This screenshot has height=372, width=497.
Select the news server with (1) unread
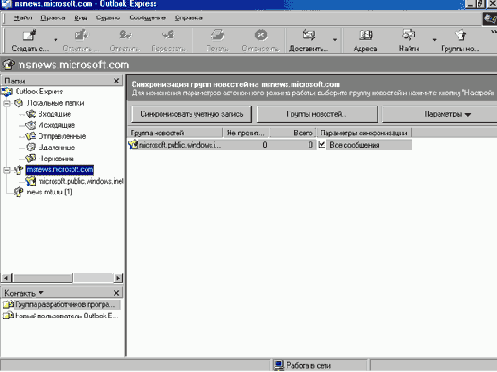click(x=49, y=192)
